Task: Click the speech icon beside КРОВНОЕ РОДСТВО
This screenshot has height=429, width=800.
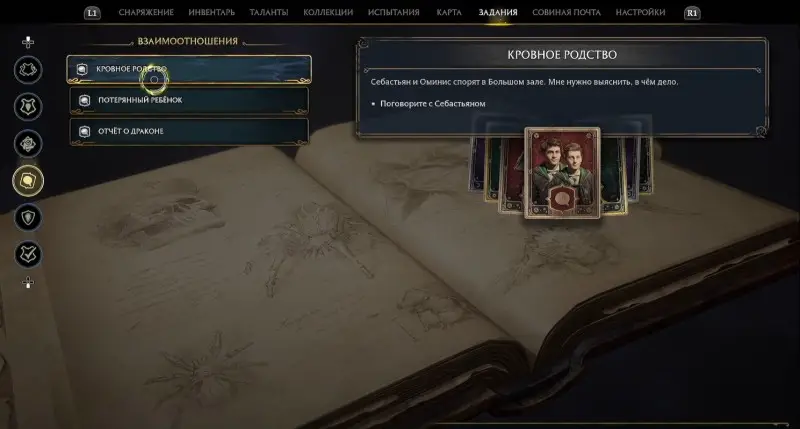Action: tap(82, 69)
